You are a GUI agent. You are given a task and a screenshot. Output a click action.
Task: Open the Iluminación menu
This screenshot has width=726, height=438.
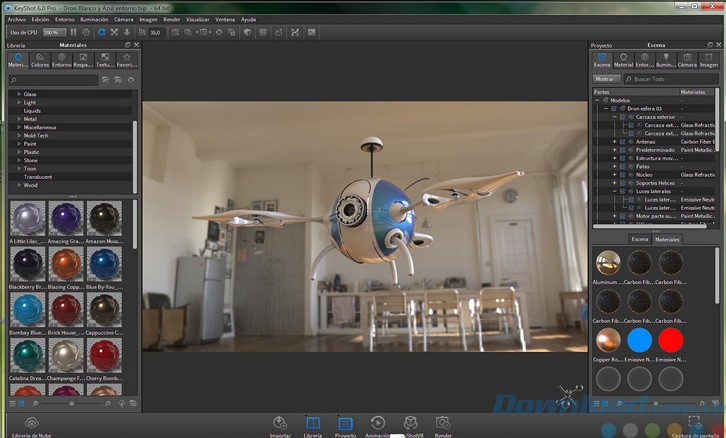(x=94, y=19)
